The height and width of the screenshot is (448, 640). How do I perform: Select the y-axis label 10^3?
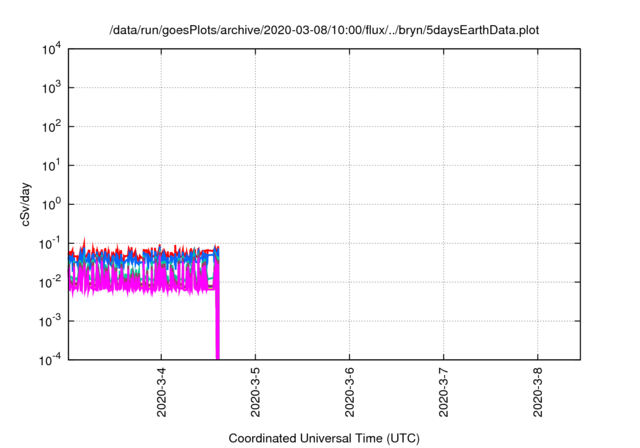pos(51,87)
